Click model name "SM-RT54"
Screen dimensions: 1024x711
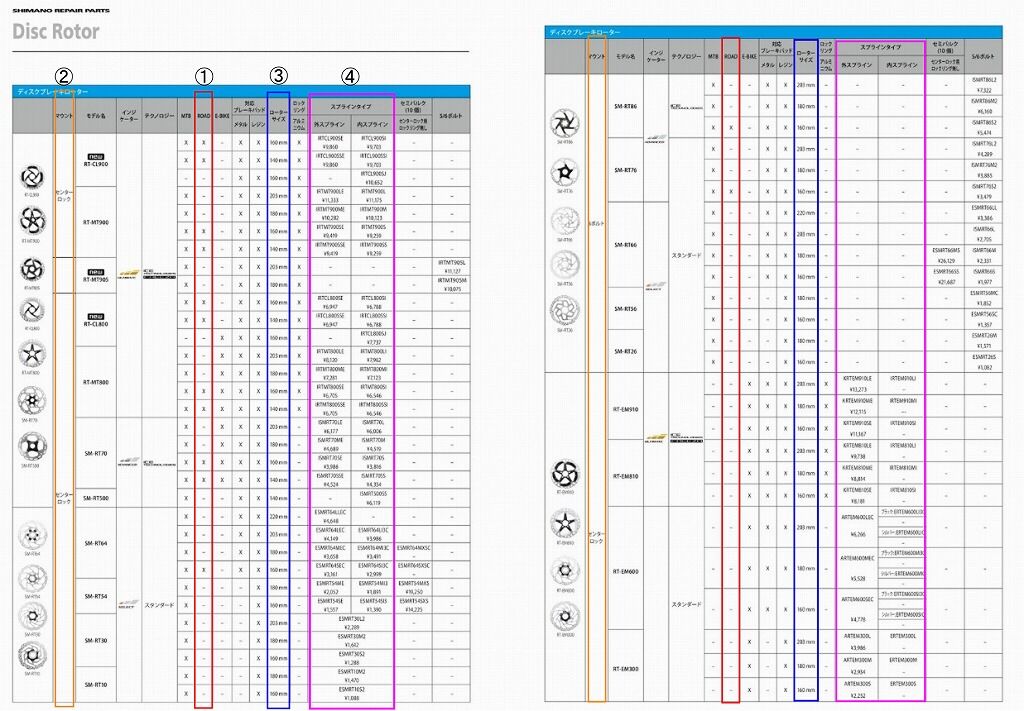point(96,596)
